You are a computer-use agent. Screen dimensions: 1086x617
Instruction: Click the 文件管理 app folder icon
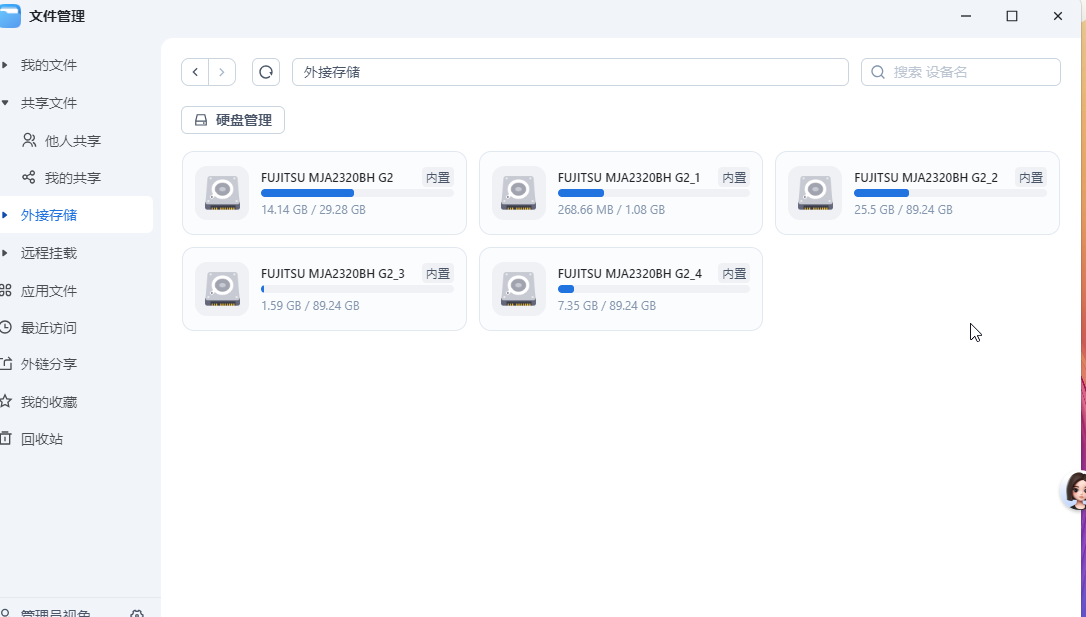[10, 16]
